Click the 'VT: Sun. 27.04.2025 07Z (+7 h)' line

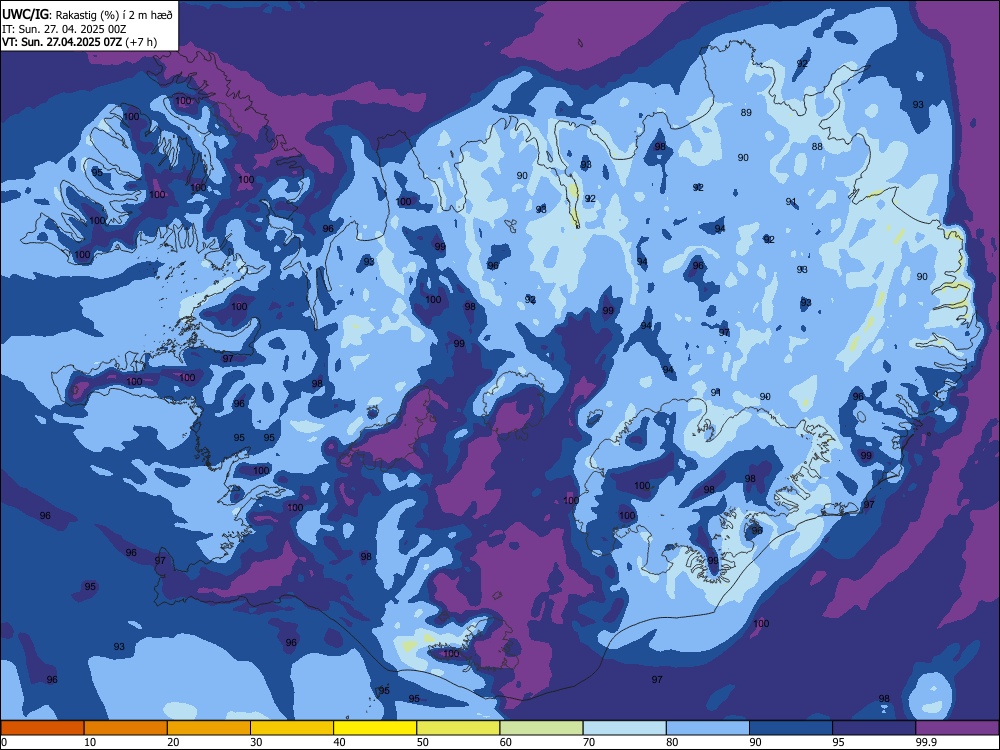80,42
